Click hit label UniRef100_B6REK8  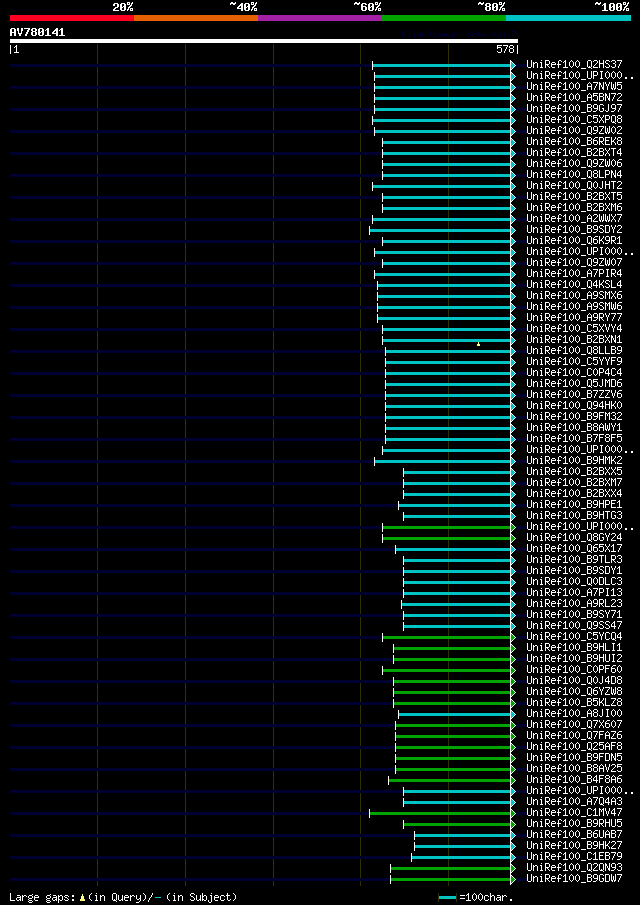pyautogui.click(x=574, y=141)
